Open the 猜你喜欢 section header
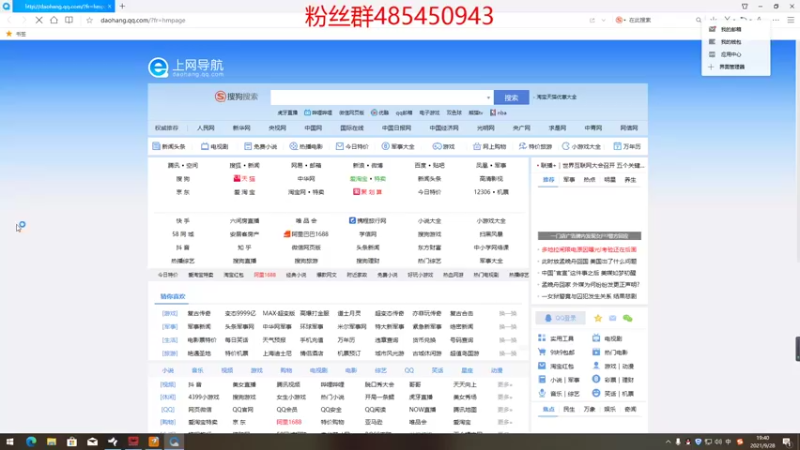The image size is (800, 450). (172, 296)
